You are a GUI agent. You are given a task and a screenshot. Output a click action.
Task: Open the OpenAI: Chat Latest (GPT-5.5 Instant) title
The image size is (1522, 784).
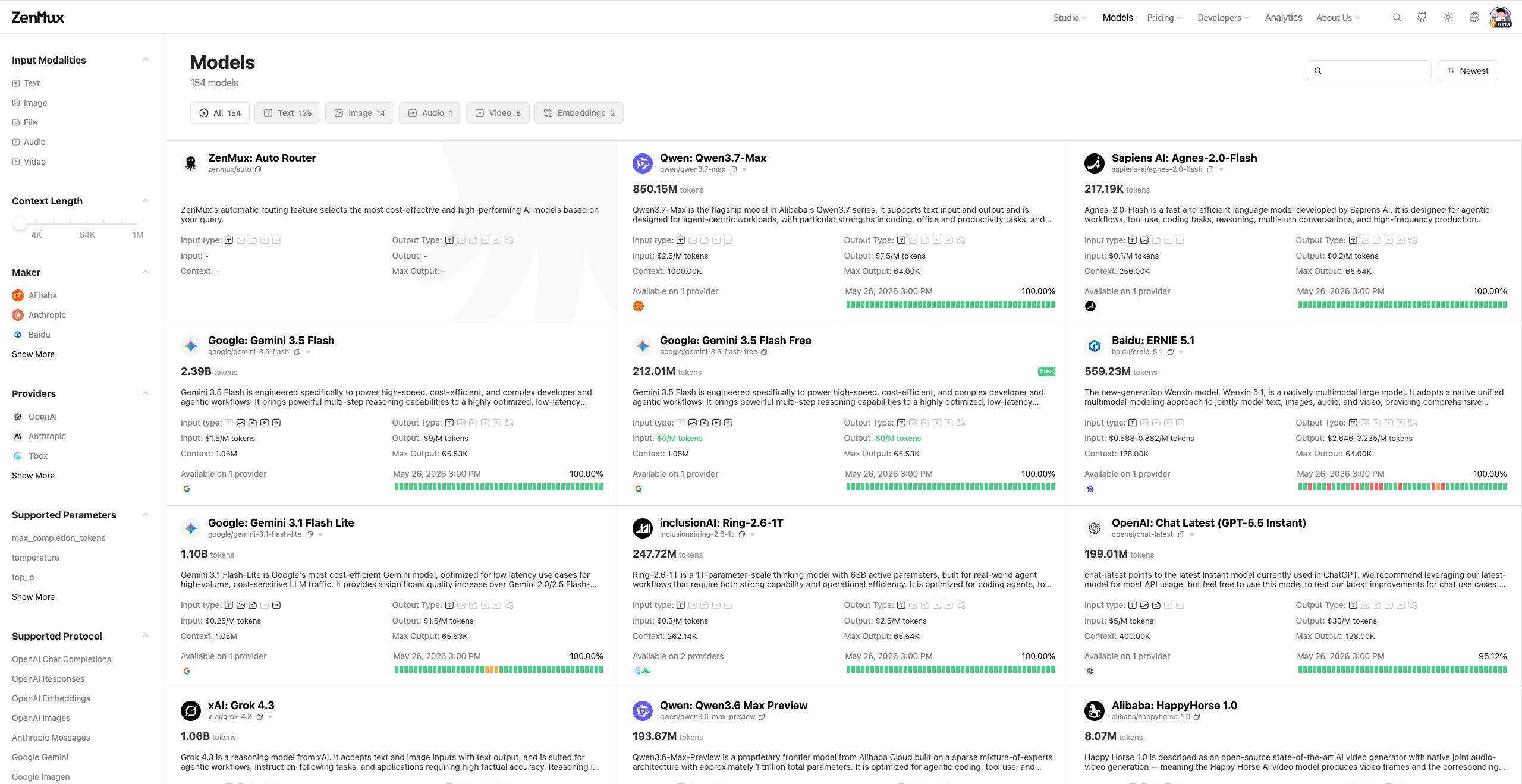pos(1209,523)
